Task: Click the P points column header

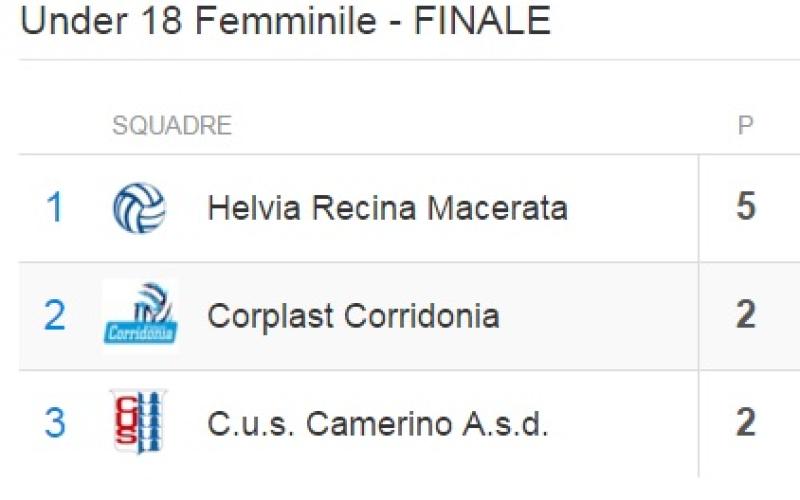Action: tap(745, 126)
